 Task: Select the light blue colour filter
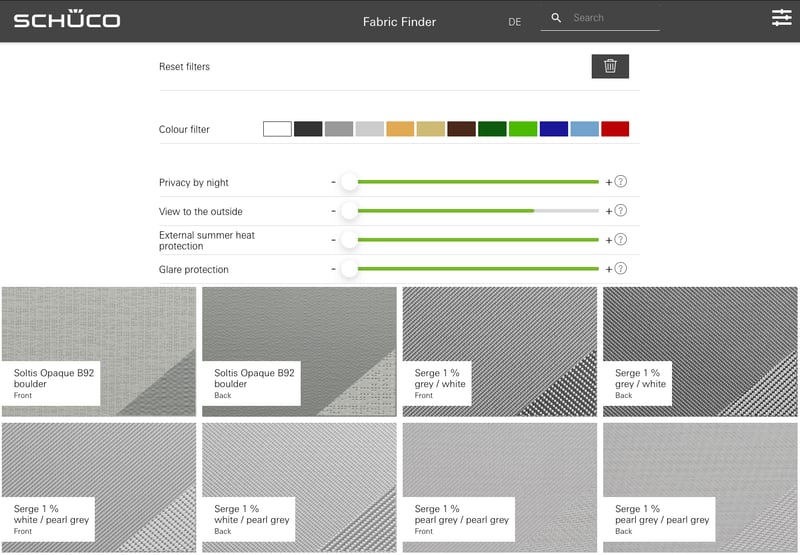[585, 129]
